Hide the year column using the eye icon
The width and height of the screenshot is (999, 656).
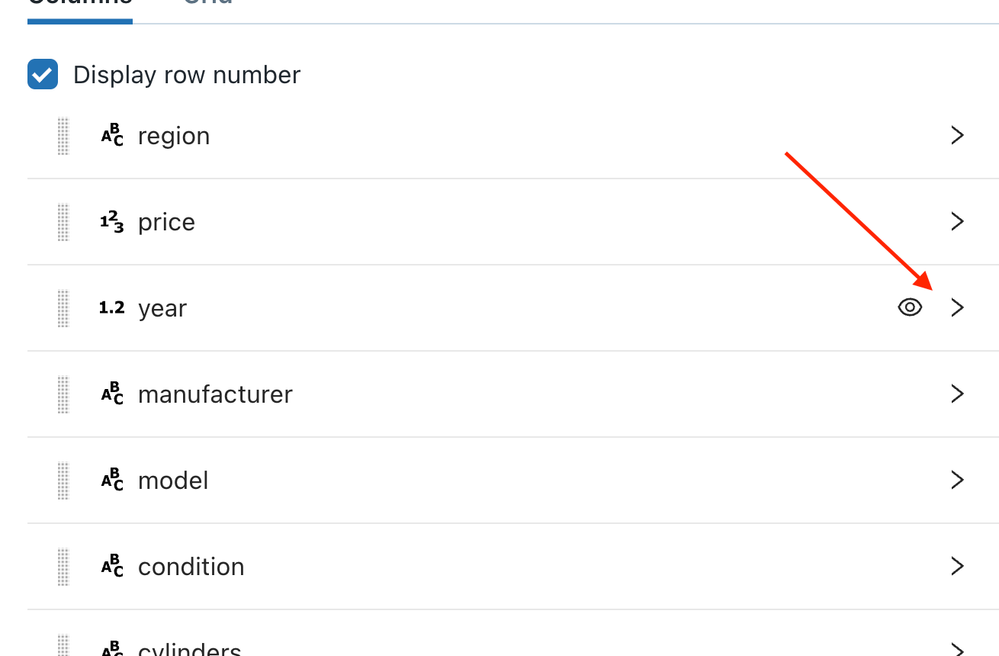pos(909,306)
